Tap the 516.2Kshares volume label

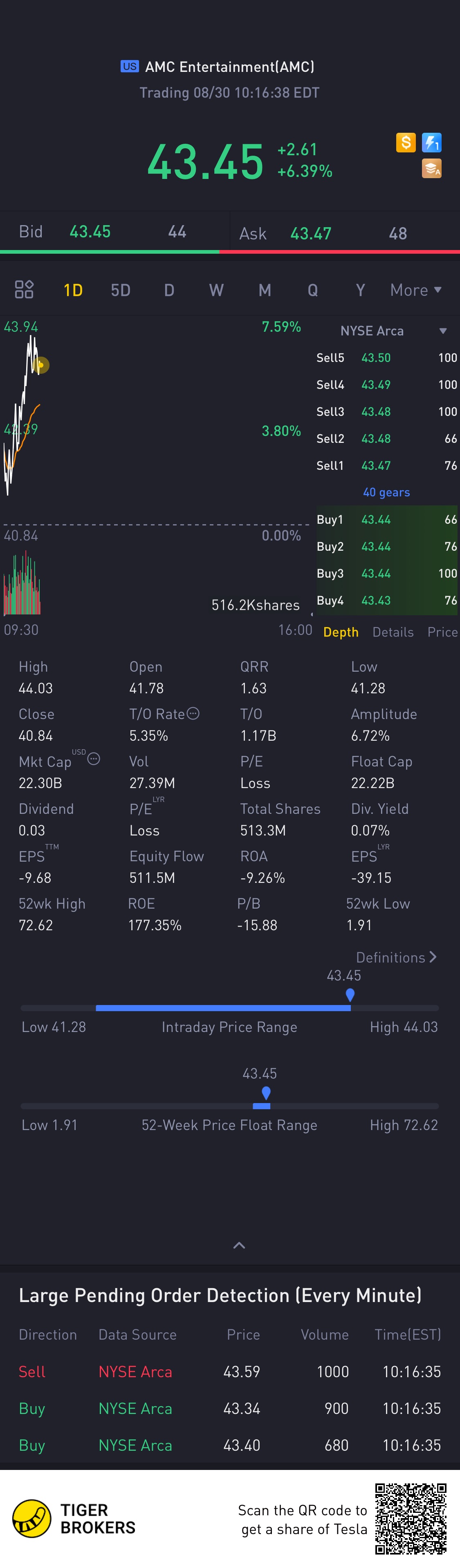pyautogui.click(x=255, y=605)
